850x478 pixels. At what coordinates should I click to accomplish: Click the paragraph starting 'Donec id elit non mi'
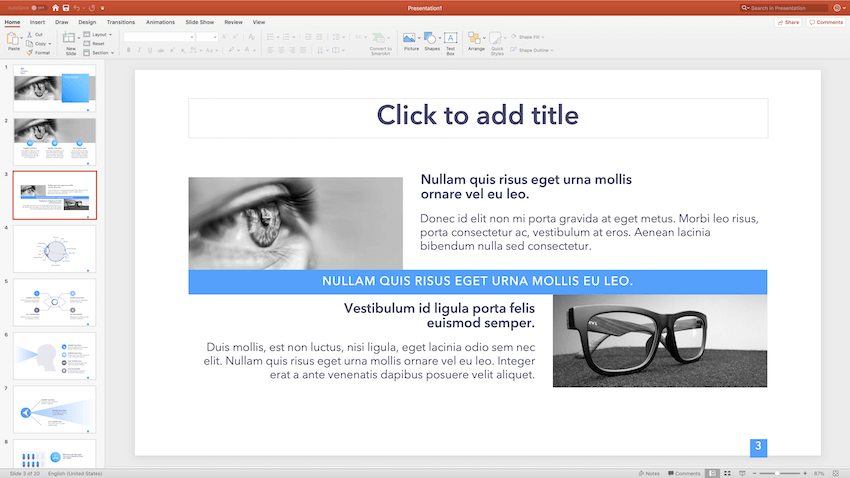[x=589, y=232]
